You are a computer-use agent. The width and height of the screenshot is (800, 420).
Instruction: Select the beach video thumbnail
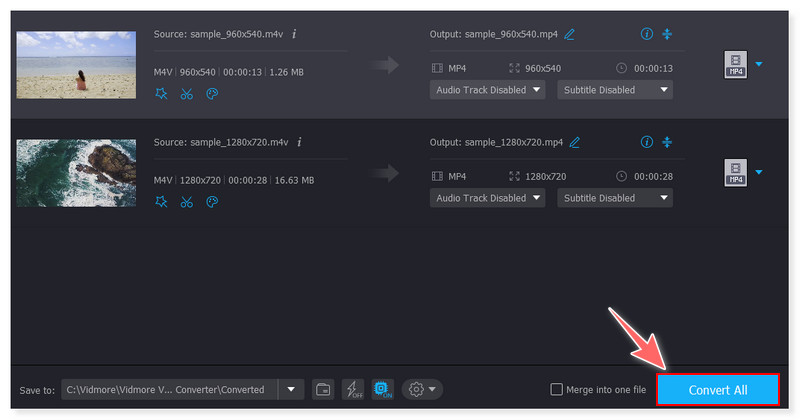point(75,65)
